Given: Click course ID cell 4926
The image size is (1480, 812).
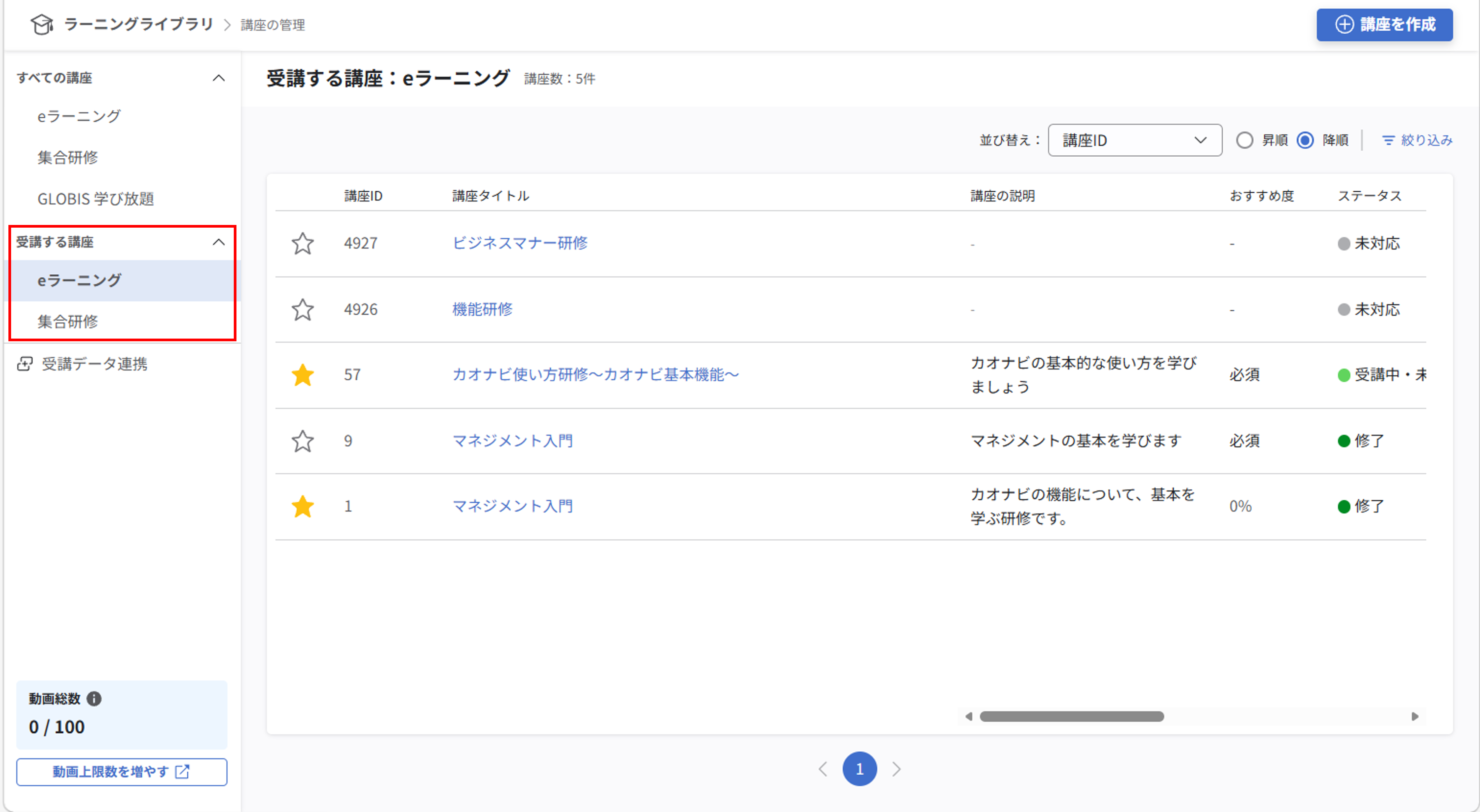Looking at the screenshot, I should pyautogui.click(x=361, y=310).
